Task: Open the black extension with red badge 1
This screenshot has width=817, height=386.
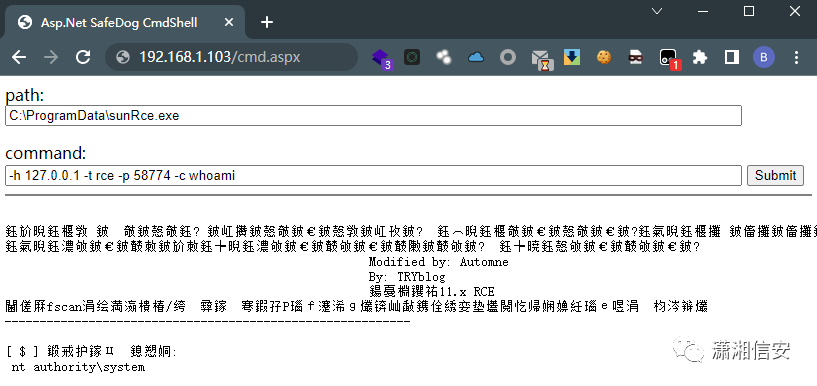Action: point(669,59)
